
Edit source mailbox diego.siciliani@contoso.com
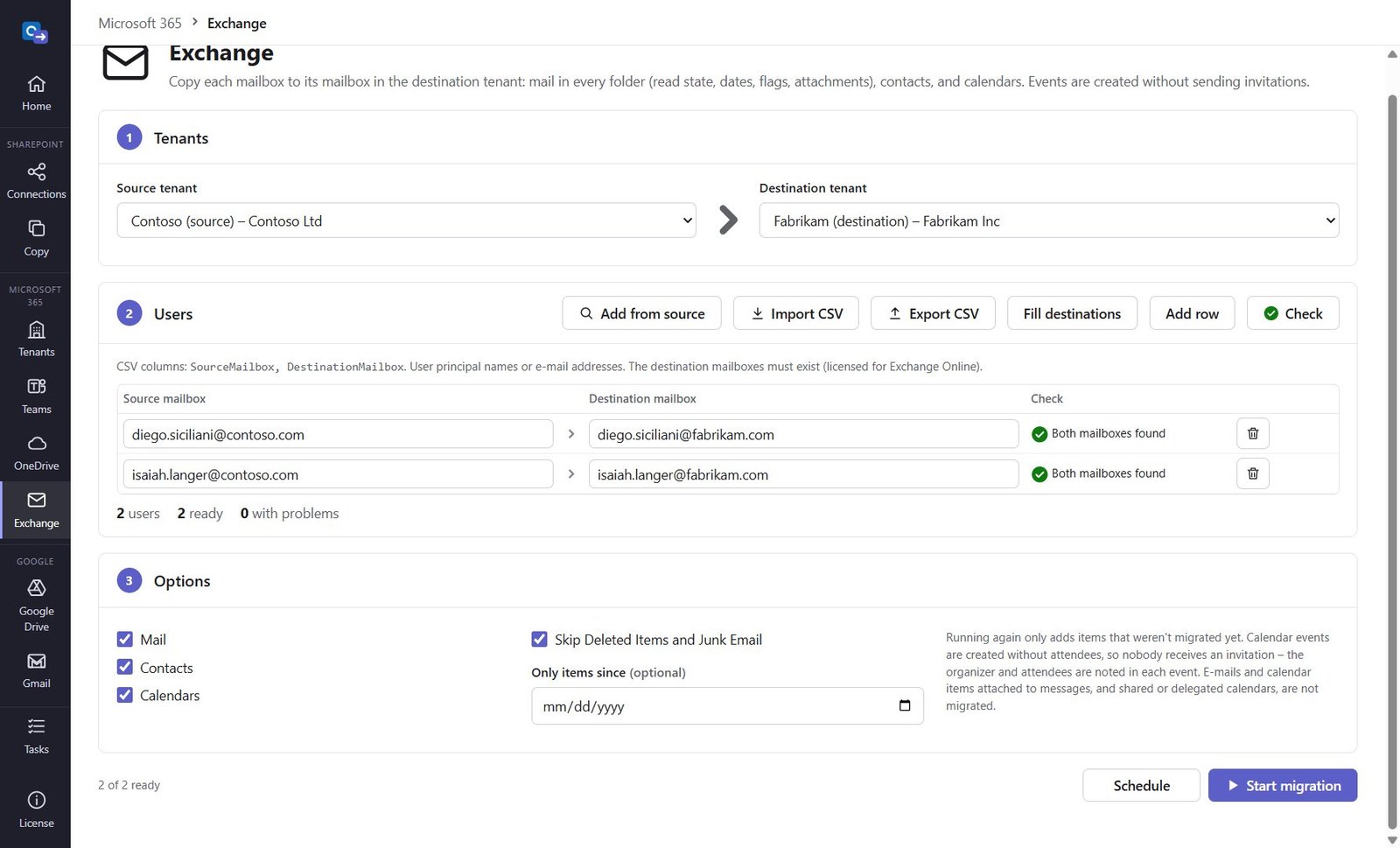pyautogui.click(x=338, y=434)
